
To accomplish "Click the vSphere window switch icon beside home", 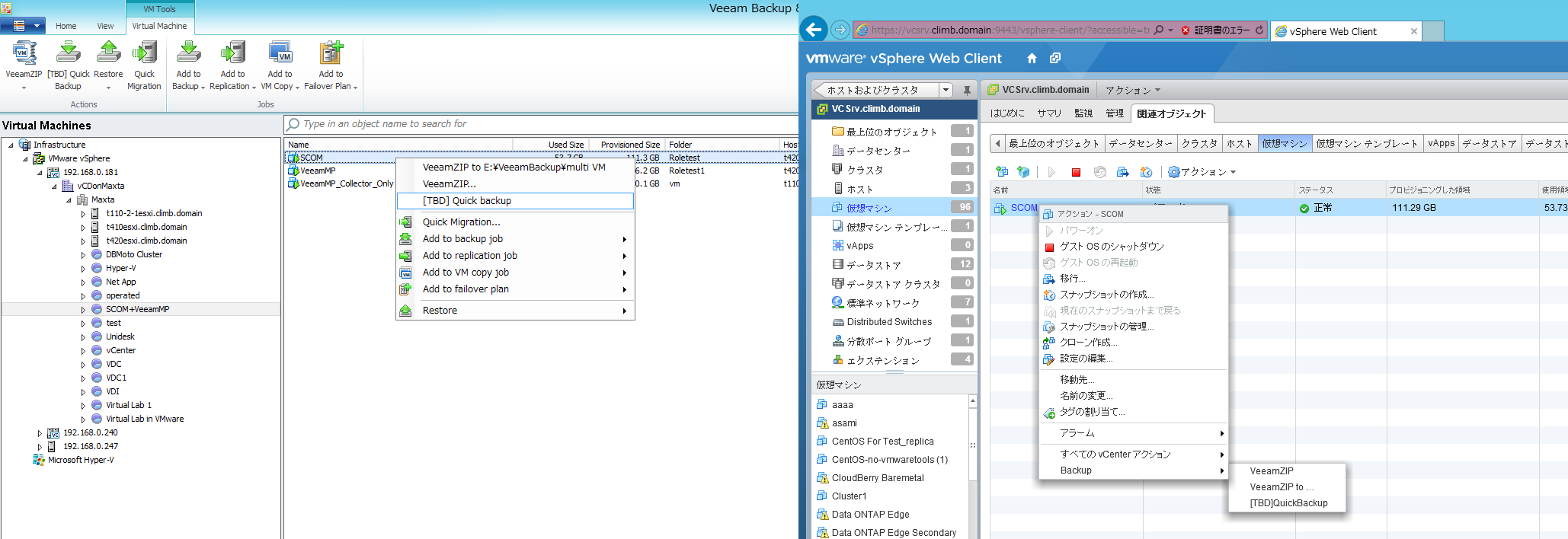I will coord(1055,58).
